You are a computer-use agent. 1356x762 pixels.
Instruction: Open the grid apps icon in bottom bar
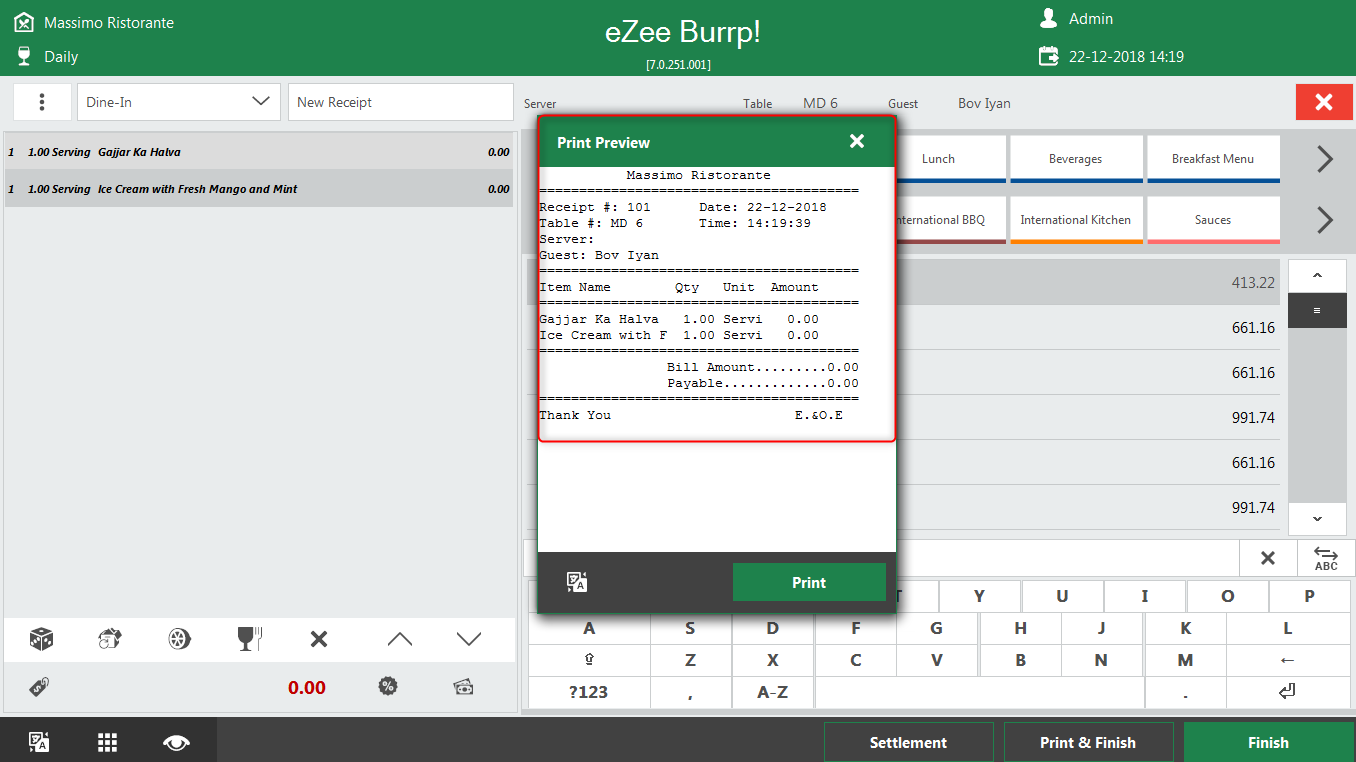coord(108,742)
